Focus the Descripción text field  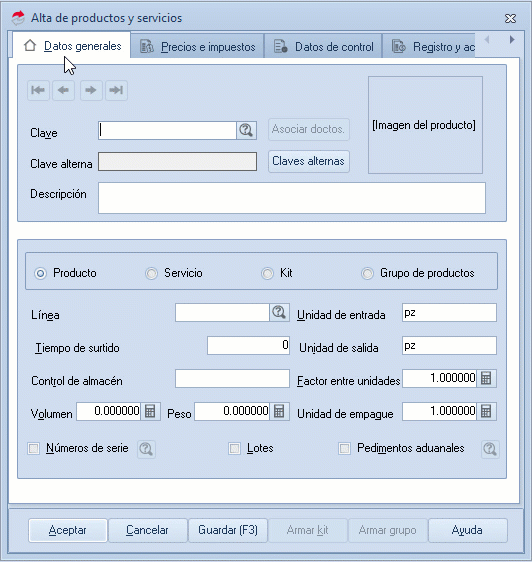292,198
